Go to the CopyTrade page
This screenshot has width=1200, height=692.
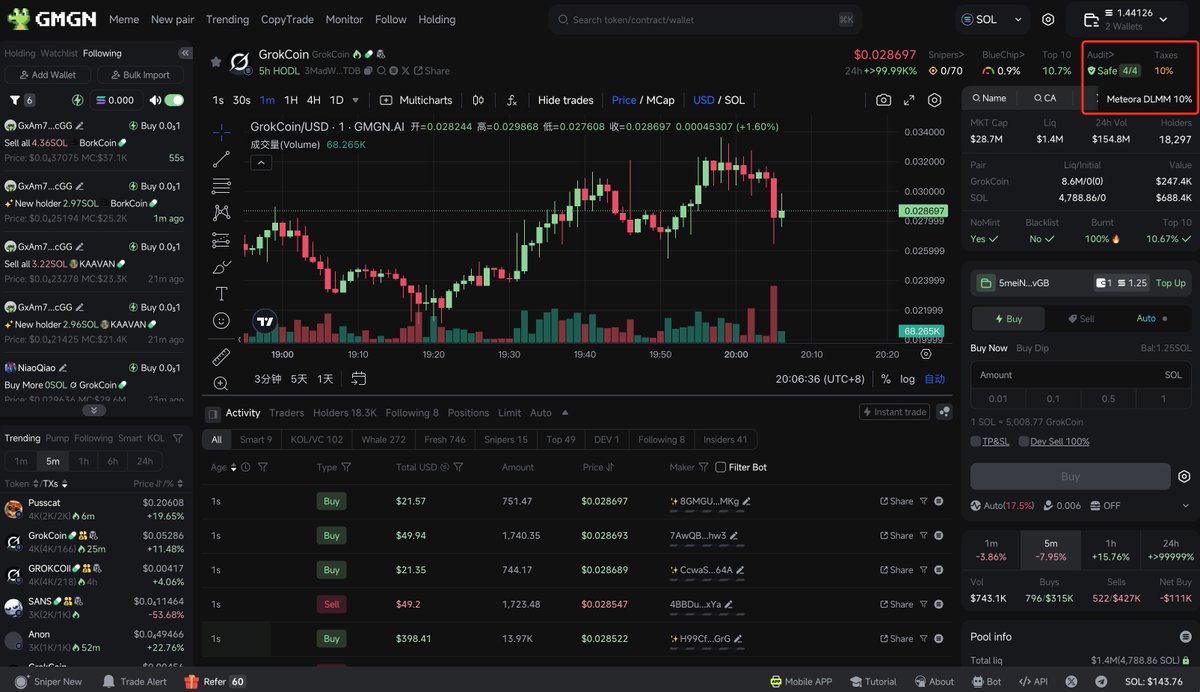click(287, 19)
